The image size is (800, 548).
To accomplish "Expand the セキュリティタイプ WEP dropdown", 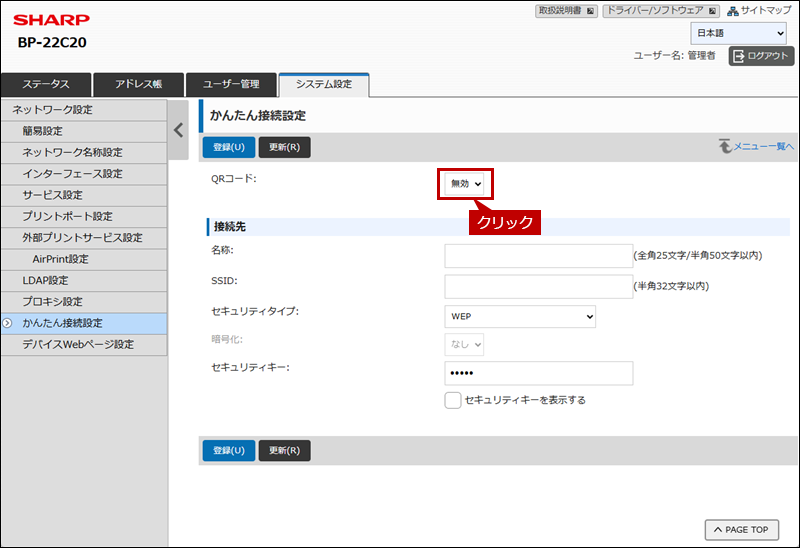I will 520,316.
